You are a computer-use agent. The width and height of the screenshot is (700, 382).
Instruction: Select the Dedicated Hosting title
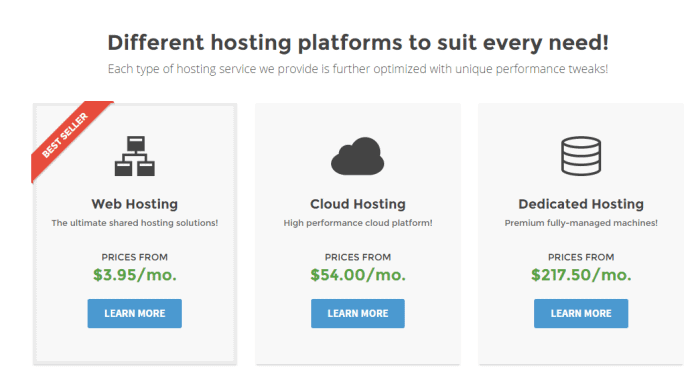coord(581,204)
